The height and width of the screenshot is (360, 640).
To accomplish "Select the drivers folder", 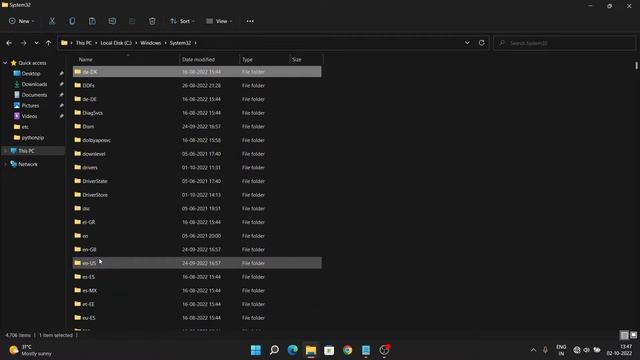I will click(197, 167).
